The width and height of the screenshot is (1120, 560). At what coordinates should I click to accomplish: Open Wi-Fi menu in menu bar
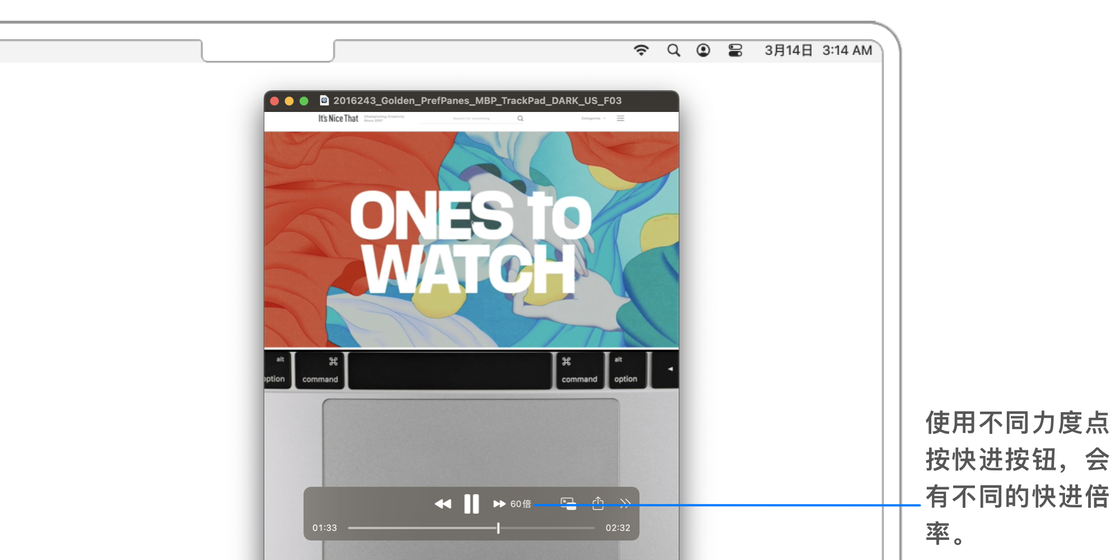(x=642, y=50)
